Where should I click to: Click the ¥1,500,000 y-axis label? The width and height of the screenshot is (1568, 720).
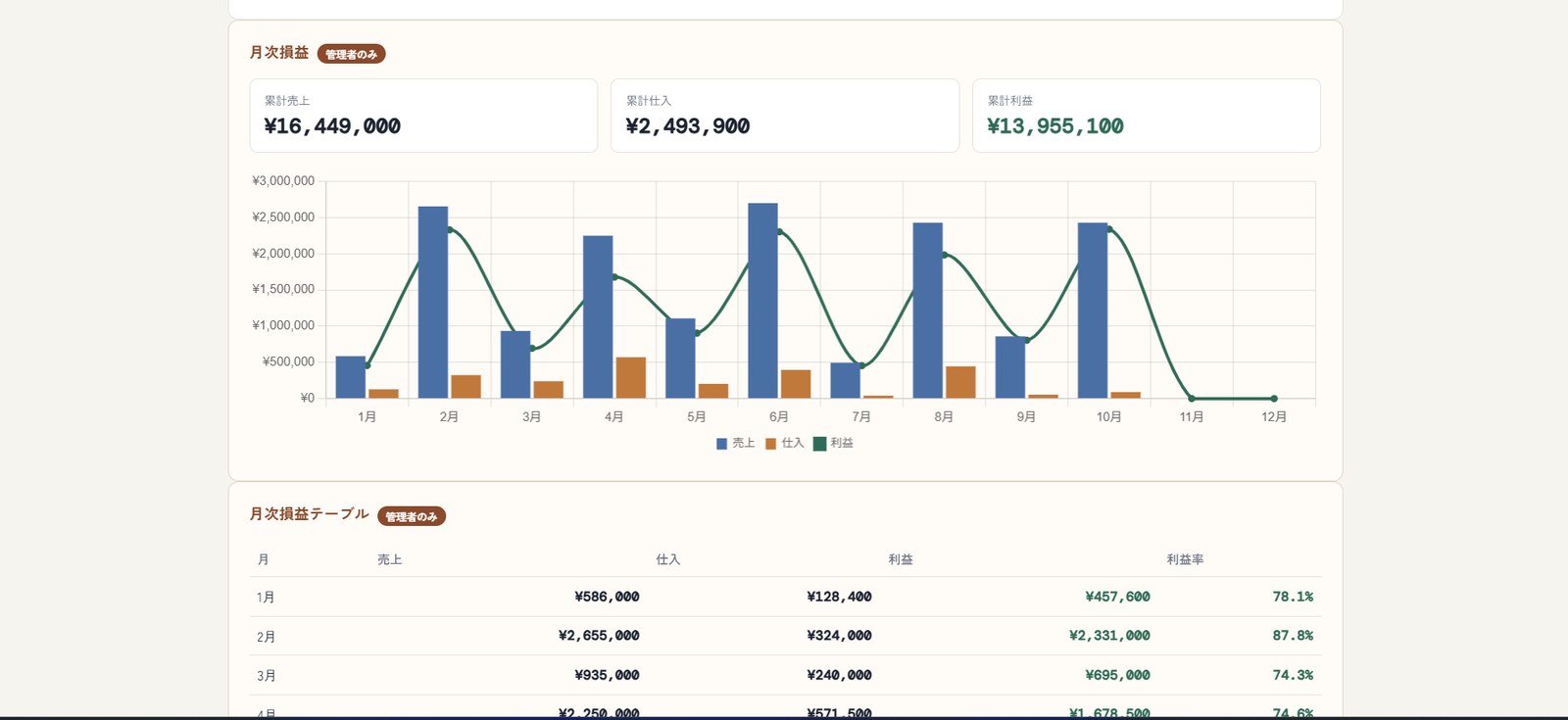(x=283, y=289)
